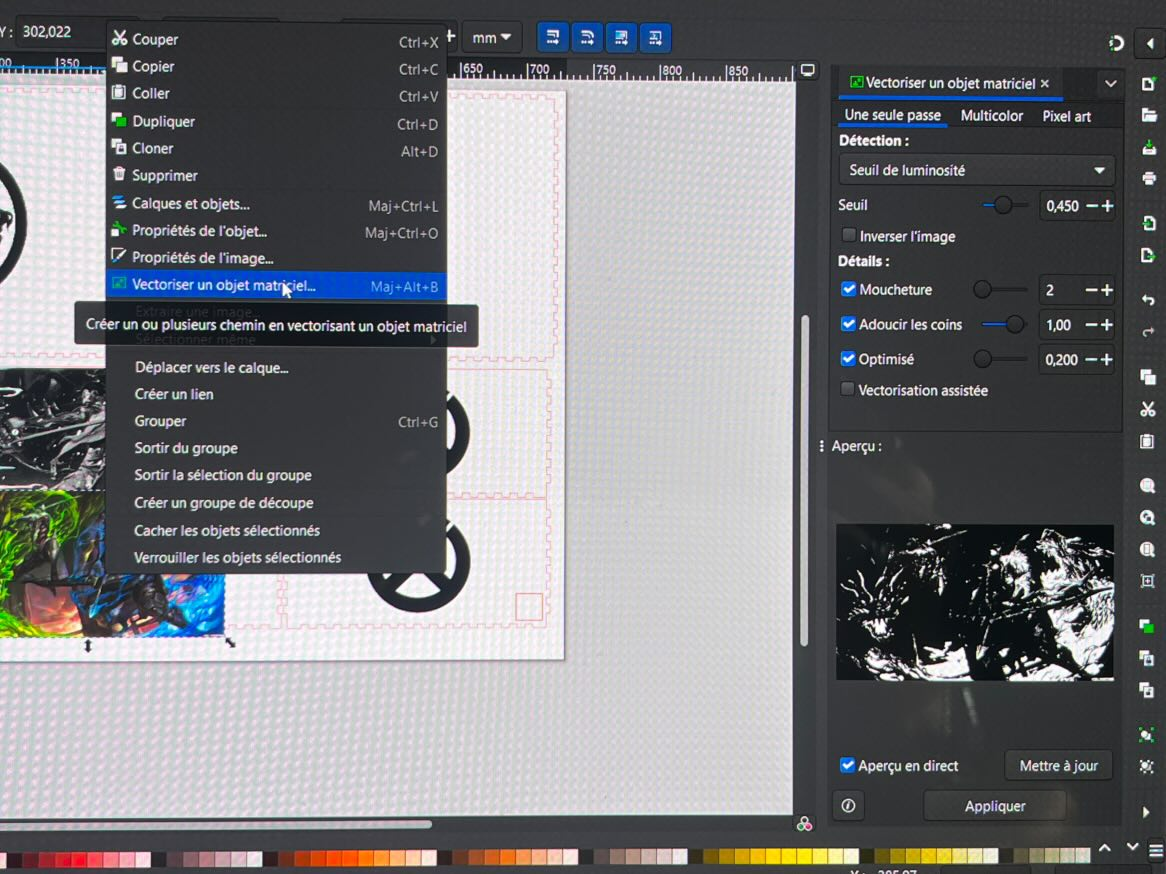This screenshot has height=874, width=1166.
Task: Click the palette down chevron
Action: click(x=1132, y=848)
